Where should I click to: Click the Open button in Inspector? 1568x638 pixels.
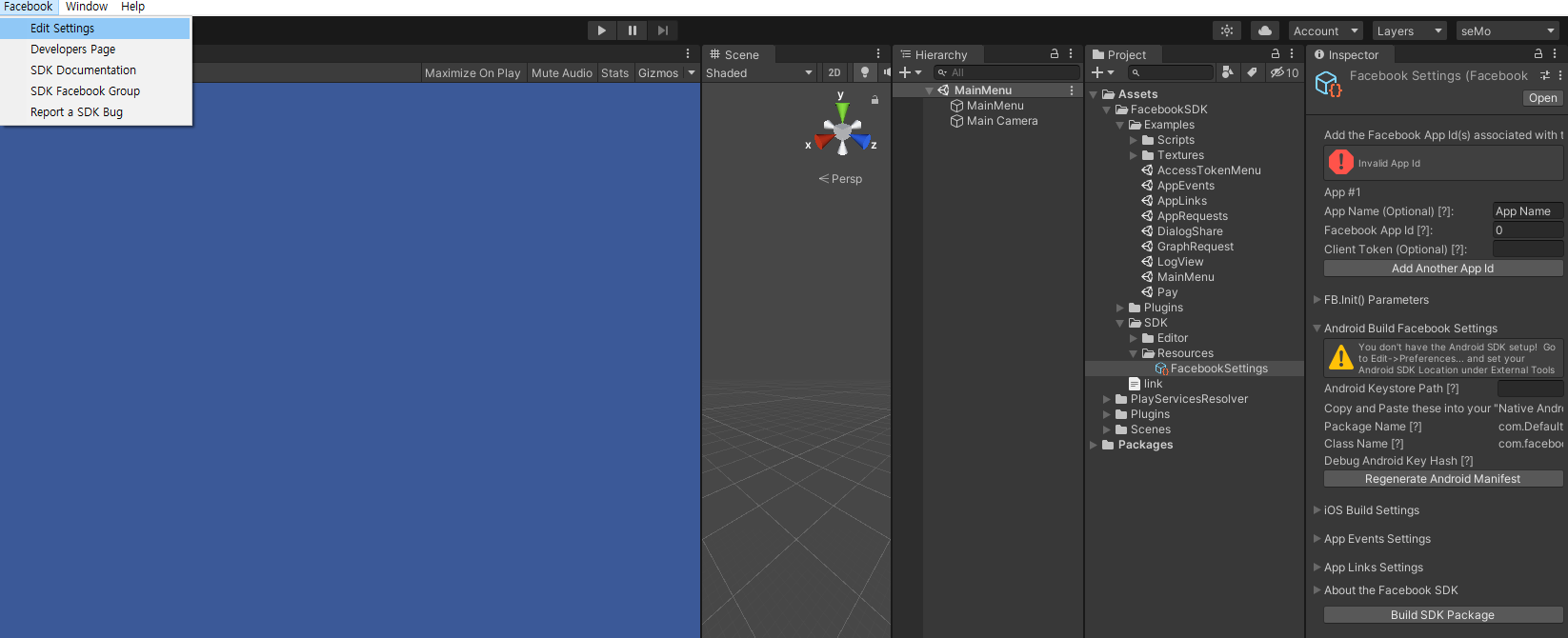click(1542, 98)
